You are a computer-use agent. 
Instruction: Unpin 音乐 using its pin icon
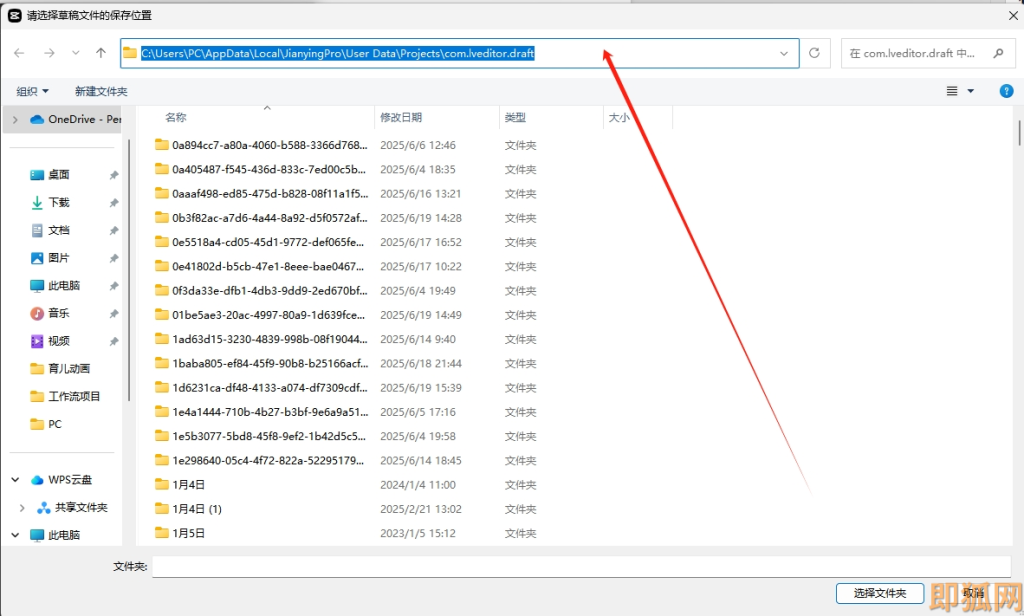[114, 314]
